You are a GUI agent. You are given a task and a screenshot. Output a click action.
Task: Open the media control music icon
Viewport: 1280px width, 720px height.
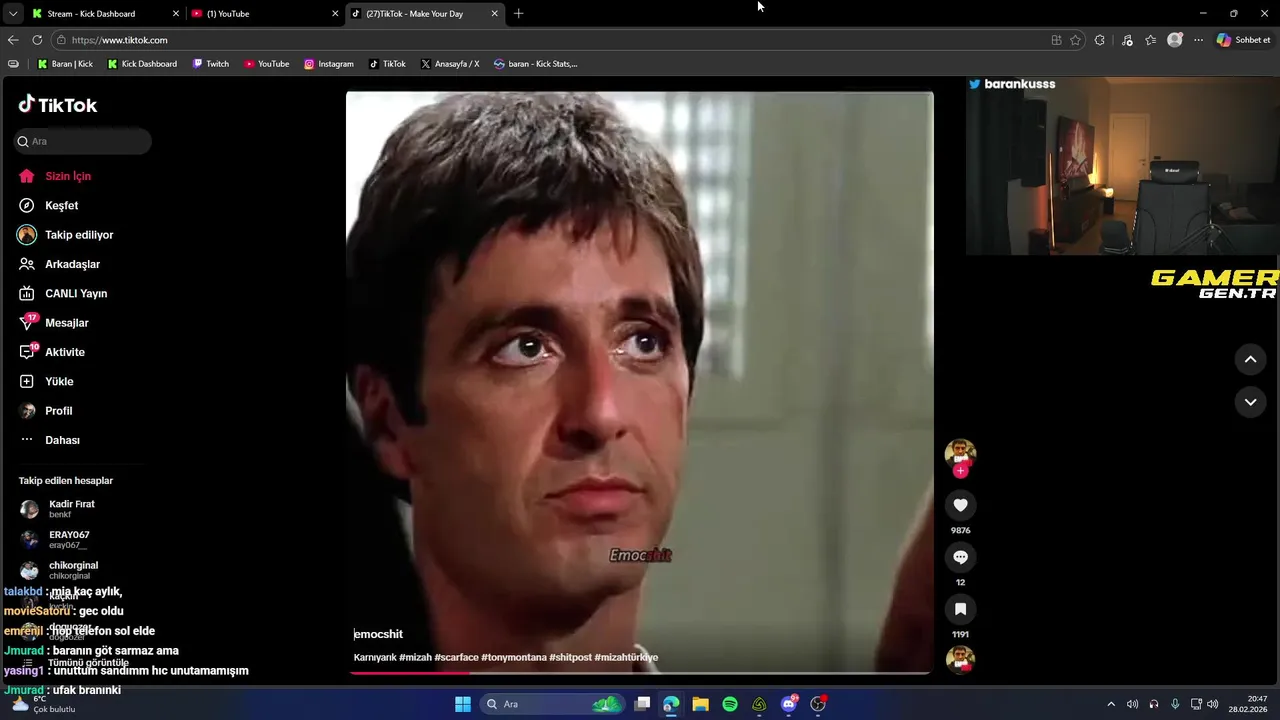[x=1127, y=40]
